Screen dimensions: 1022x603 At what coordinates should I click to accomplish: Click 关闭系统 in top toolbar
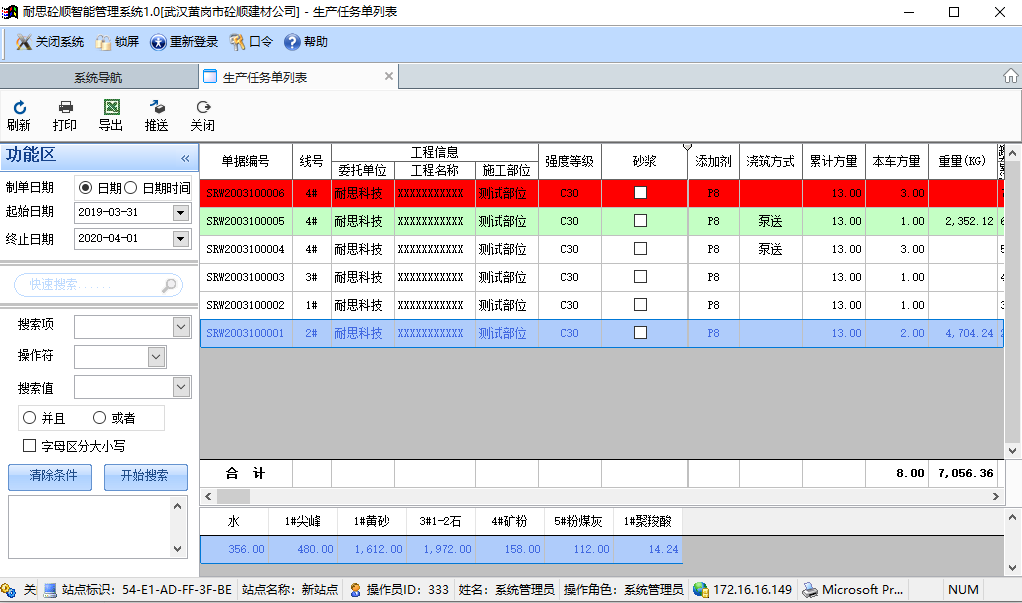click(50, 42)
